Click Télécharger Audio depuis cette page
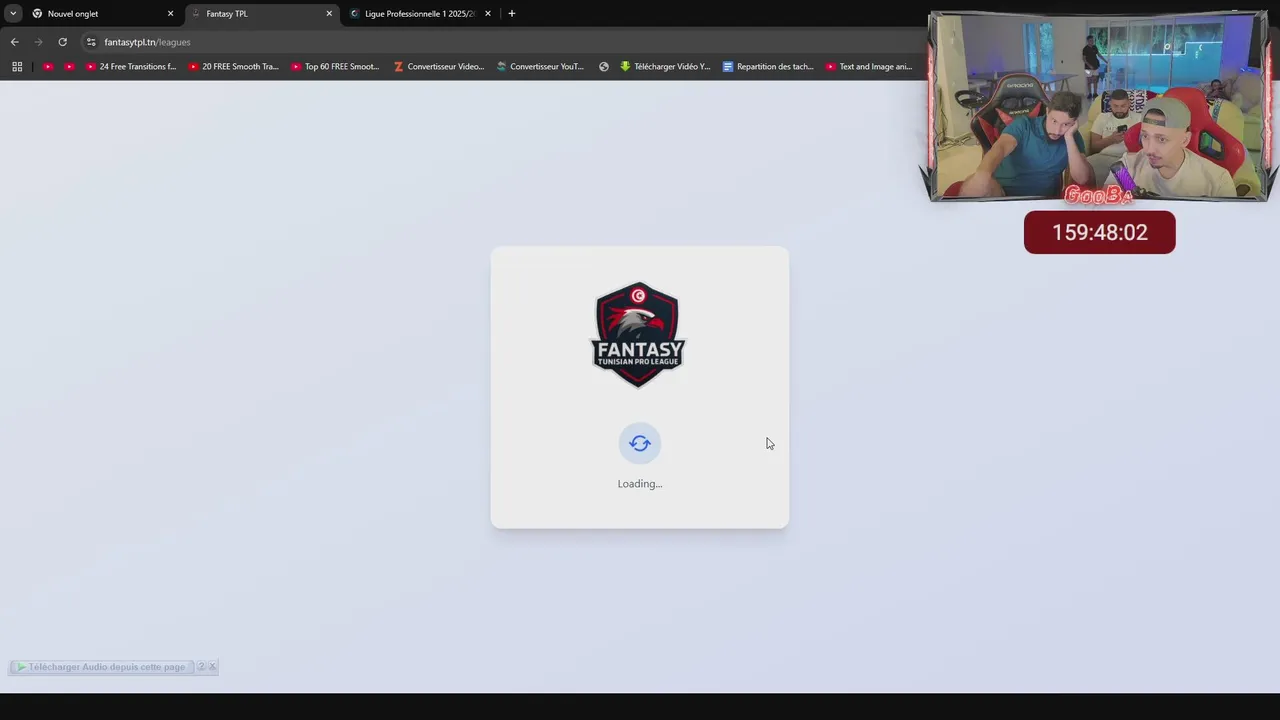 pos(102,667)
